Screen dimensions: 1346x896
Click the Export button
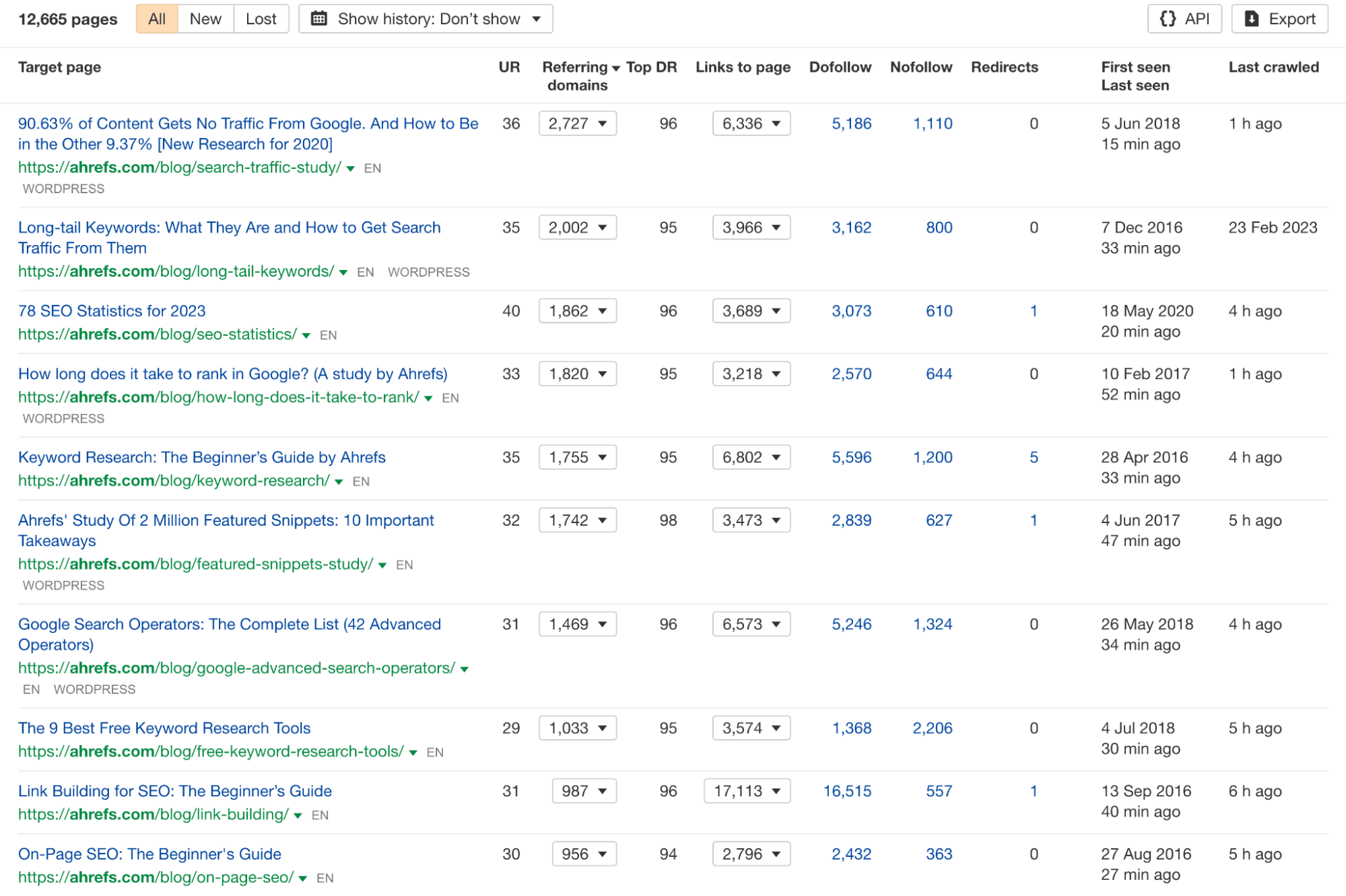click(x=1279, y=18)
